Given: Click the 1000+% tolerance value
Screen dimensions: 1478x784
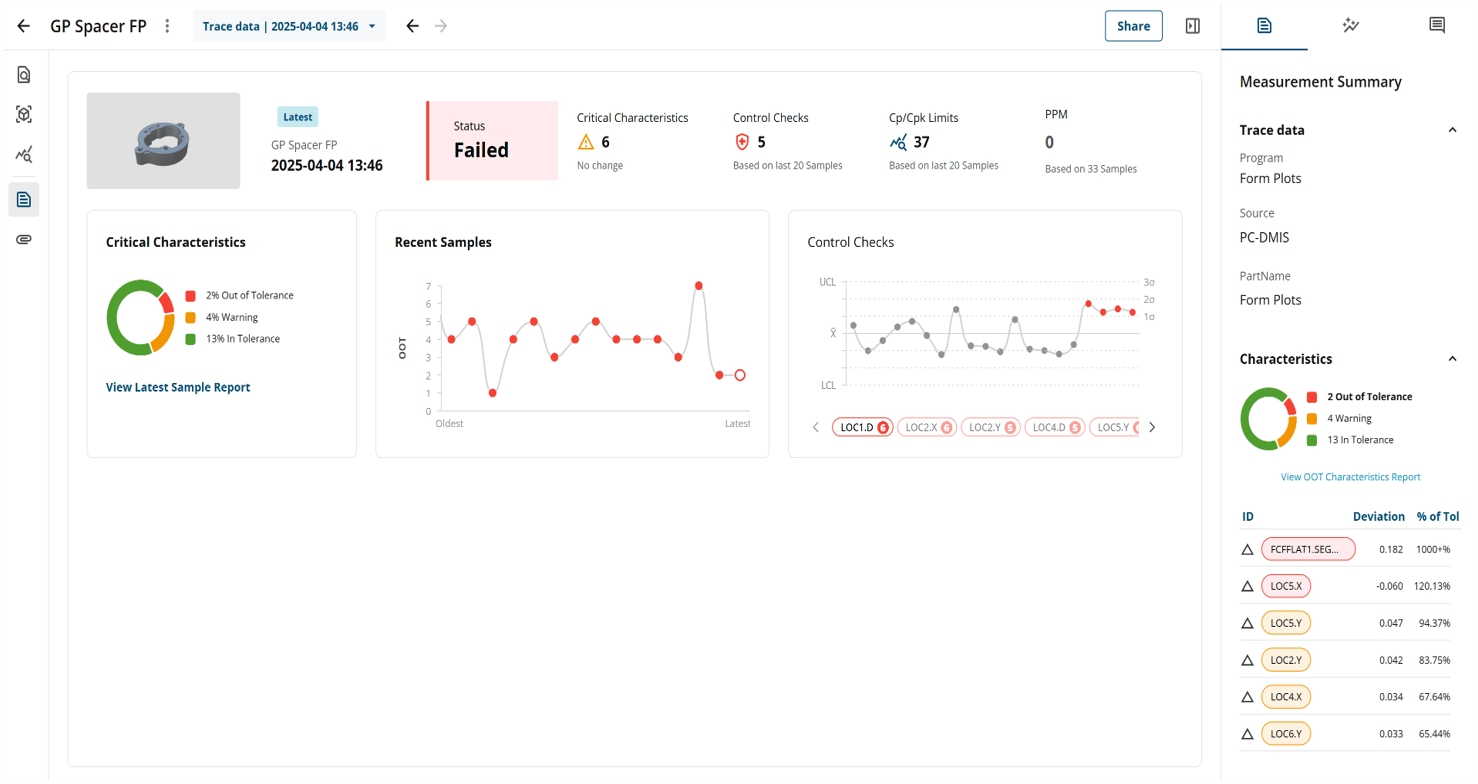Looking at the screenshot, I should point(1432,550).
